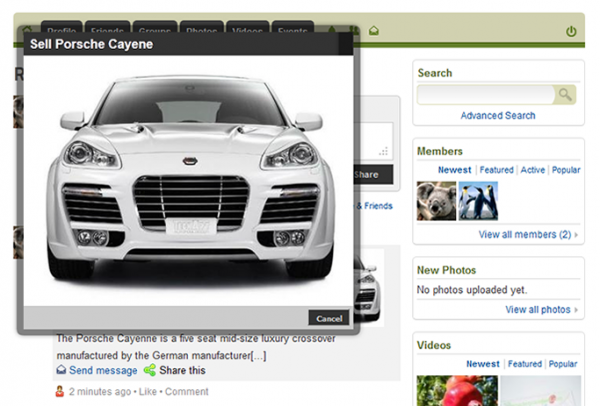Filter members by Featured
Screen dimensions: 600x406
click(x=496, y=170)
